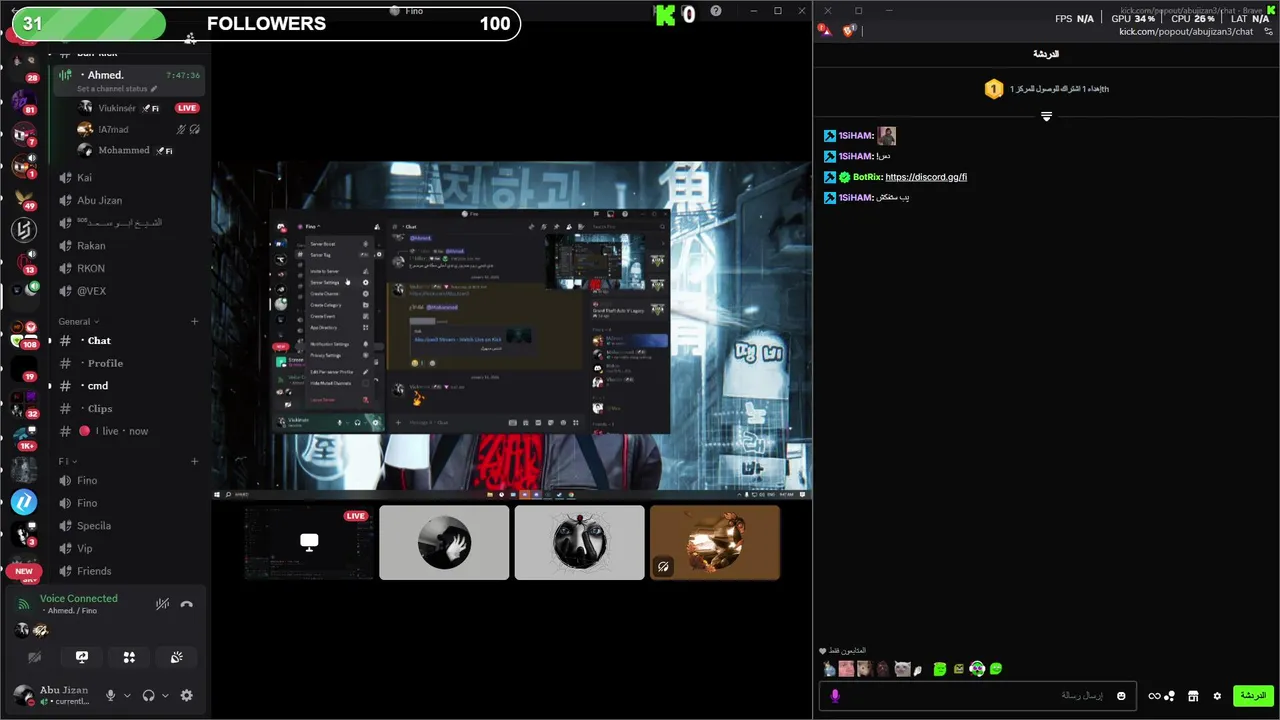Select the golden avatar muted participant tile

[714, 542]
